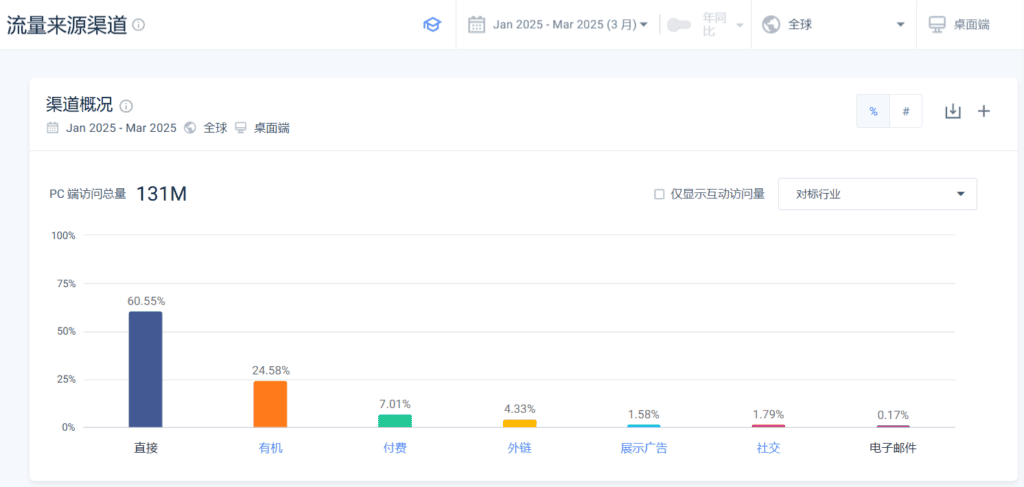Click the 展示广告 channel label
The height and width of the screenshot is (487, 1024).
[643, 448]
